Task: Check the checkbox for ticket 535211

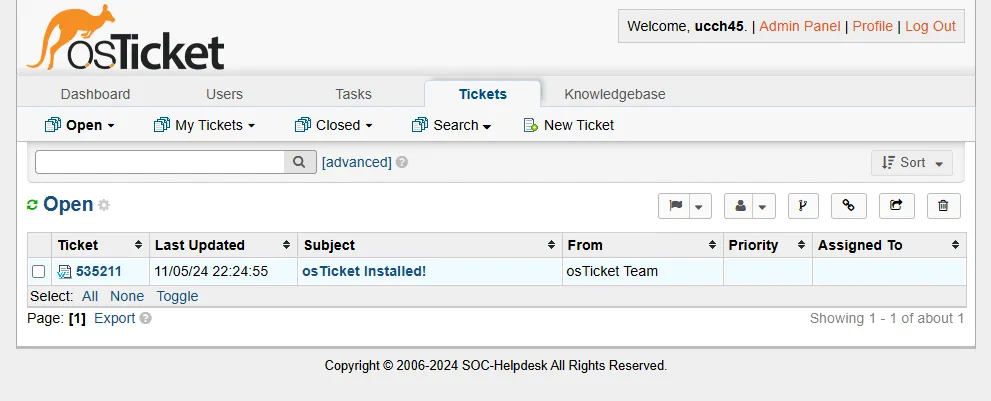Action: [38, 271]
